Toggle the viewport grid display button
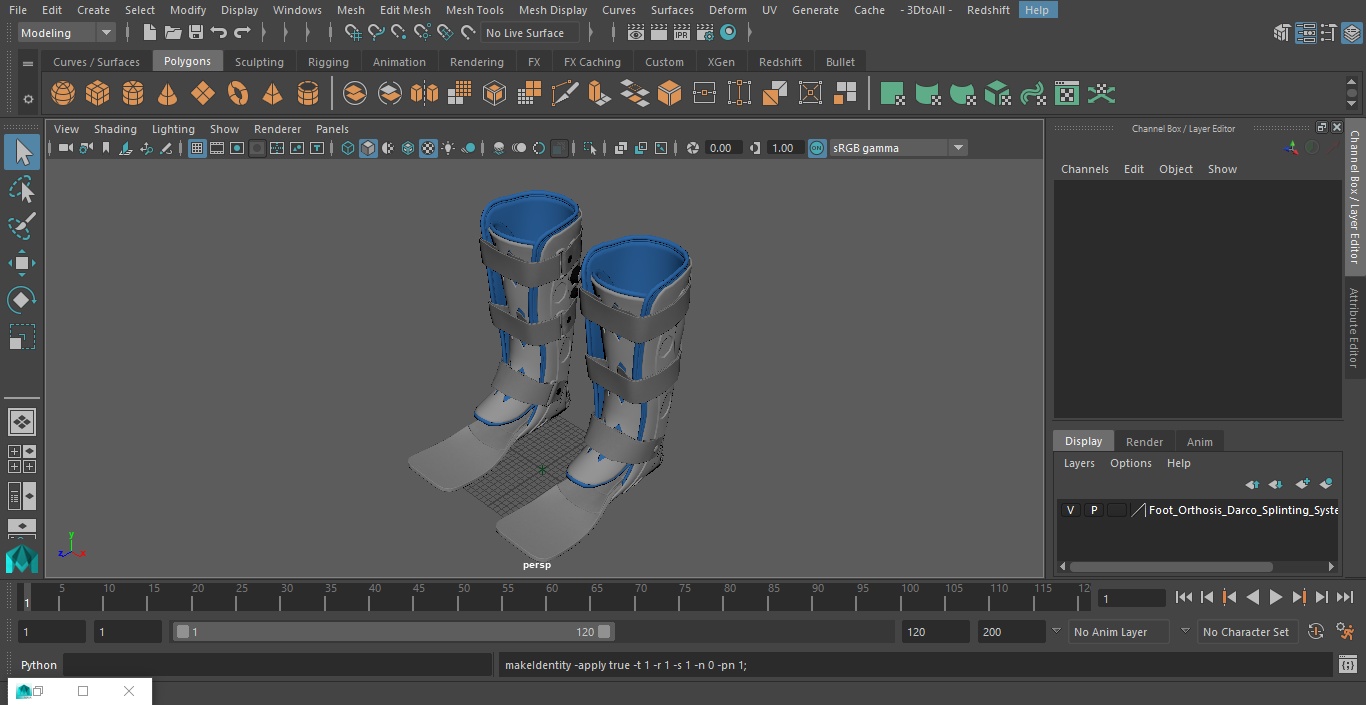The height and width of the screenshot is (705, 1366). point(197,148)
